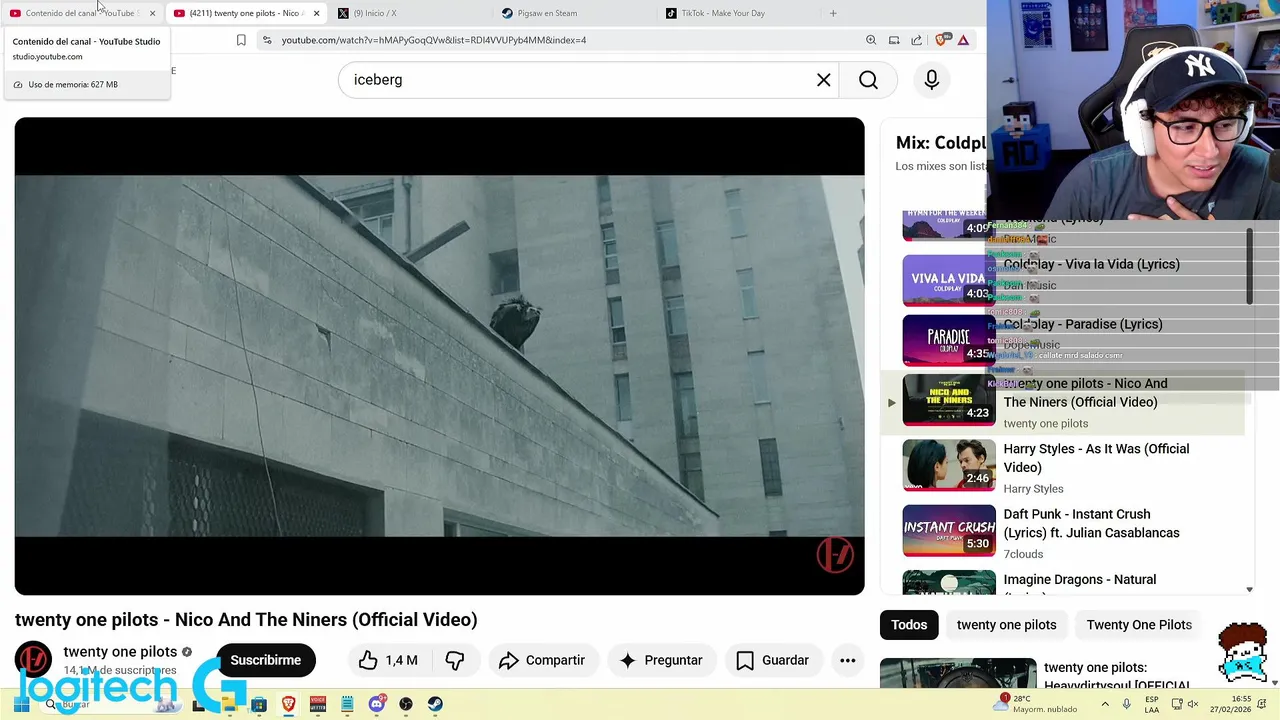Click the Preguntar button

(x=660, y=660)
